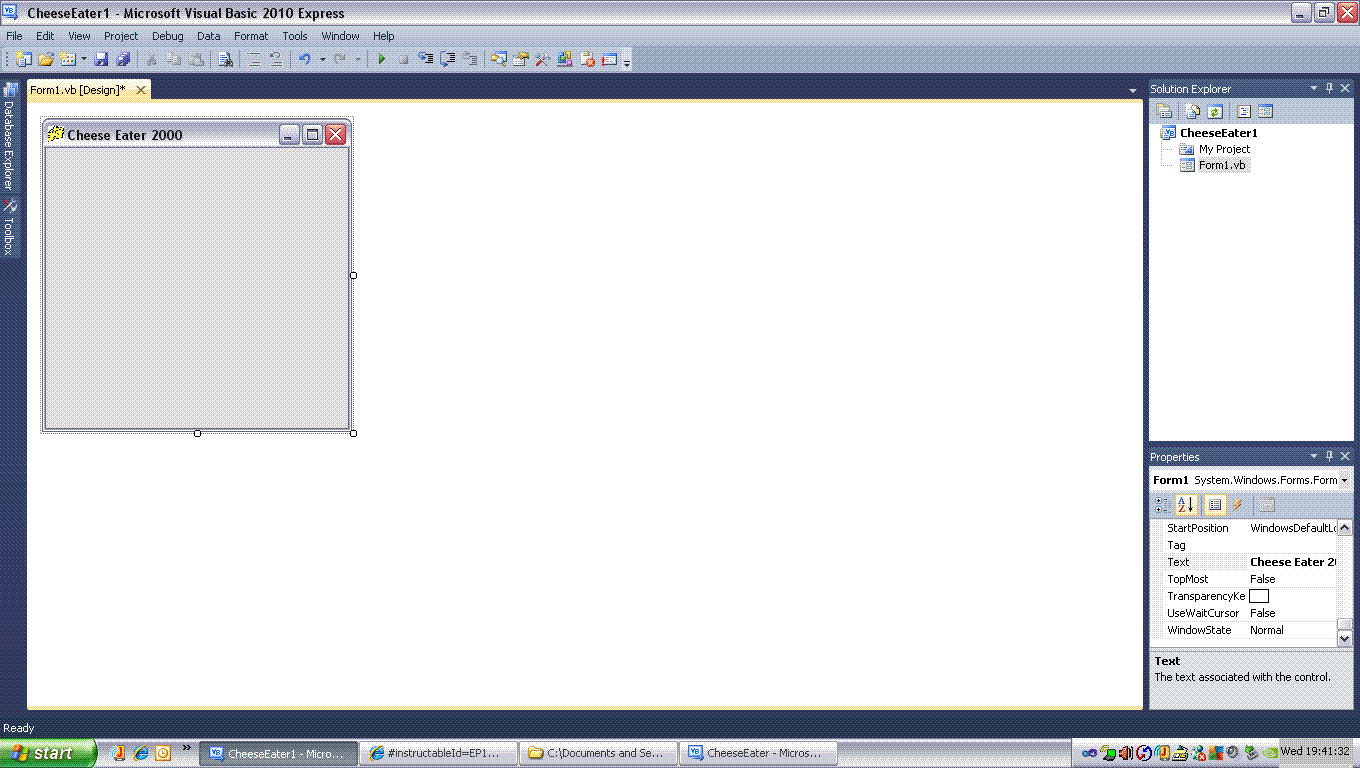The image size is (1360, 768).
Task: Show the Properties list button
Action: [1215, 506]
